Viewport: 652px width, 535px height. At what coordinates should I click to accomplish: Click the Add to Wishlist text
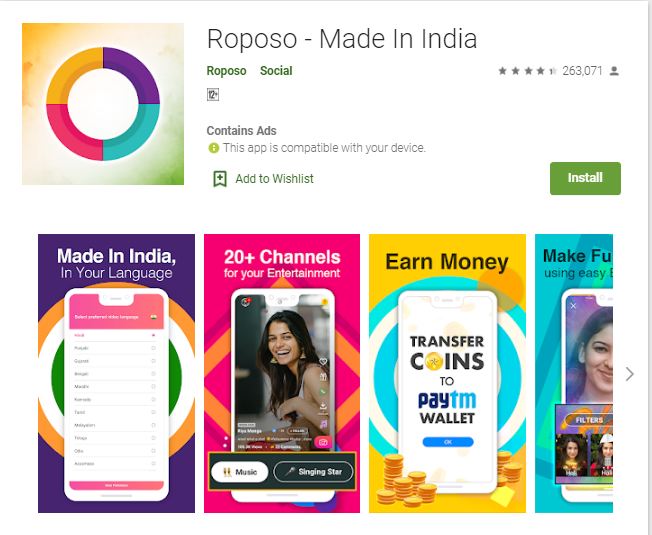(274, 179)
